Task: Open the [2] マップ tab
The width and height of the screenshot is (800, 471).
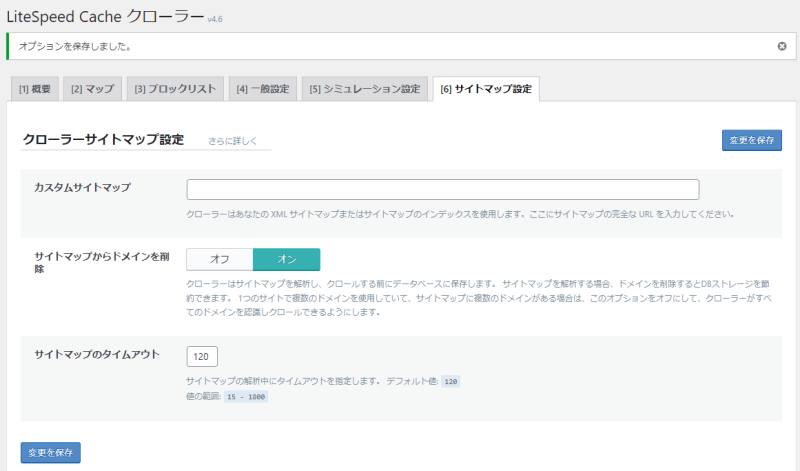Action: [x=92, y=89]
